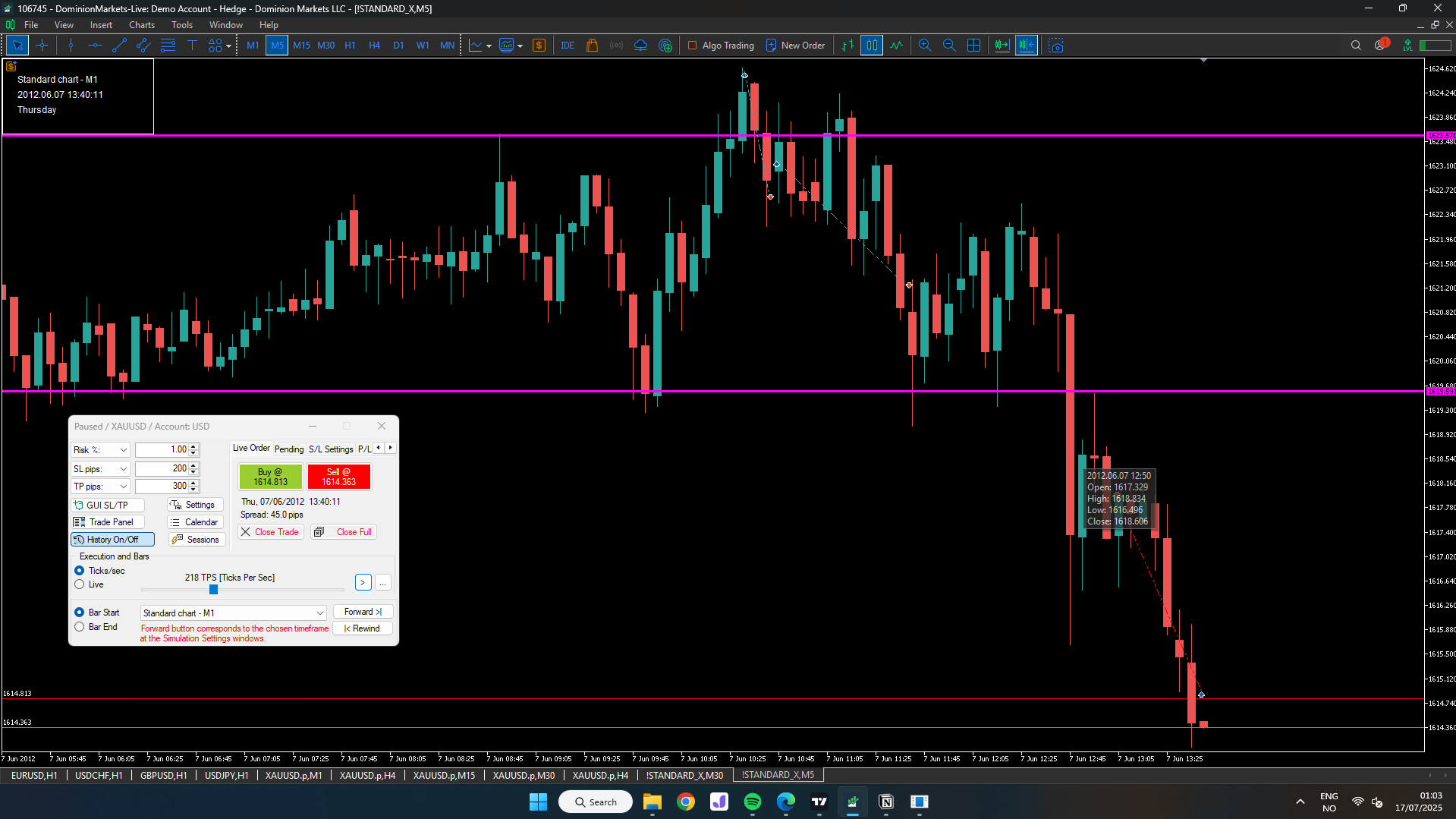
Task: Click the Risk value field showing 1.00
Action: pos(162,450)
